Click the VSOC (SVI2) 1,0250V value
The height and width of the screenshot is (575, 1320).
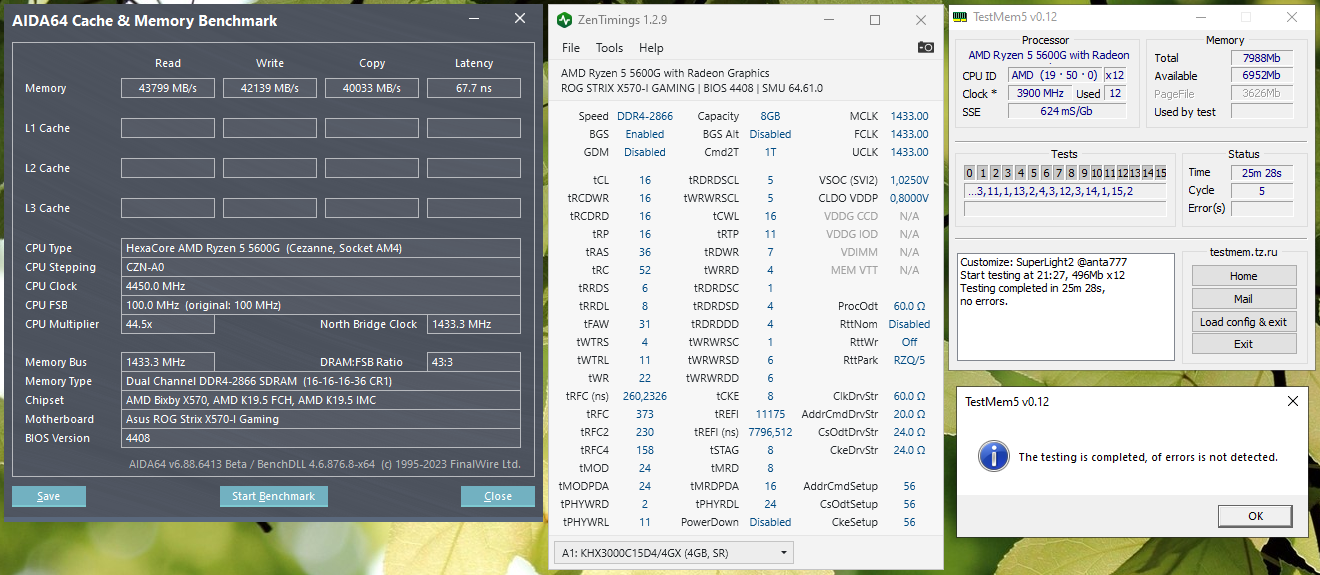tap(909, 180)
